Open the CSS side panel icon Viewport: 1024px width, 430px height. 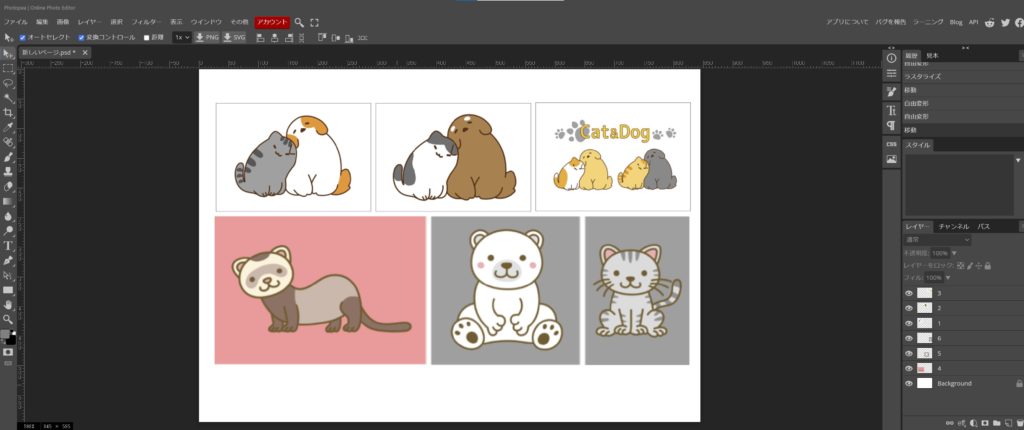click(891, 143)
